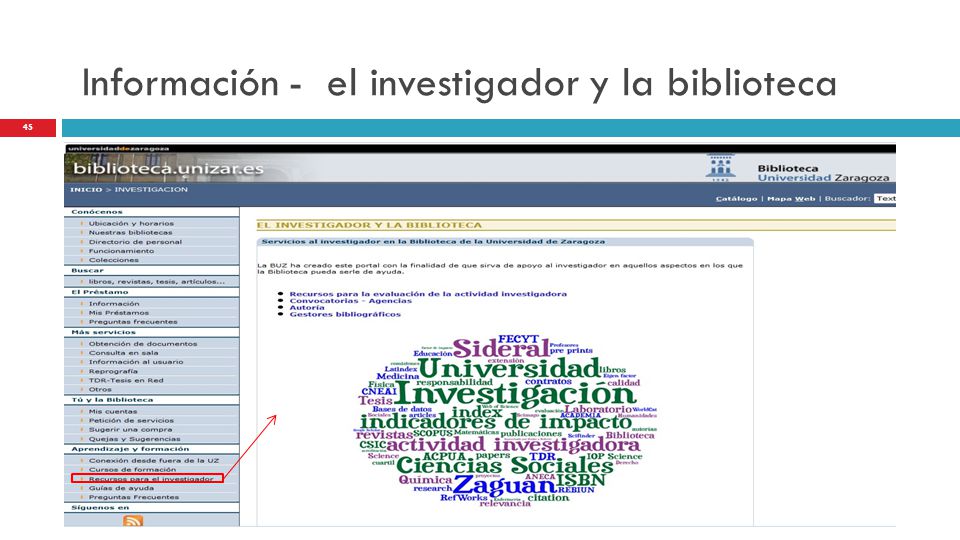Click the Síguenos en header
This screenshot has width=960, height=540.
(x=100, y=508)
